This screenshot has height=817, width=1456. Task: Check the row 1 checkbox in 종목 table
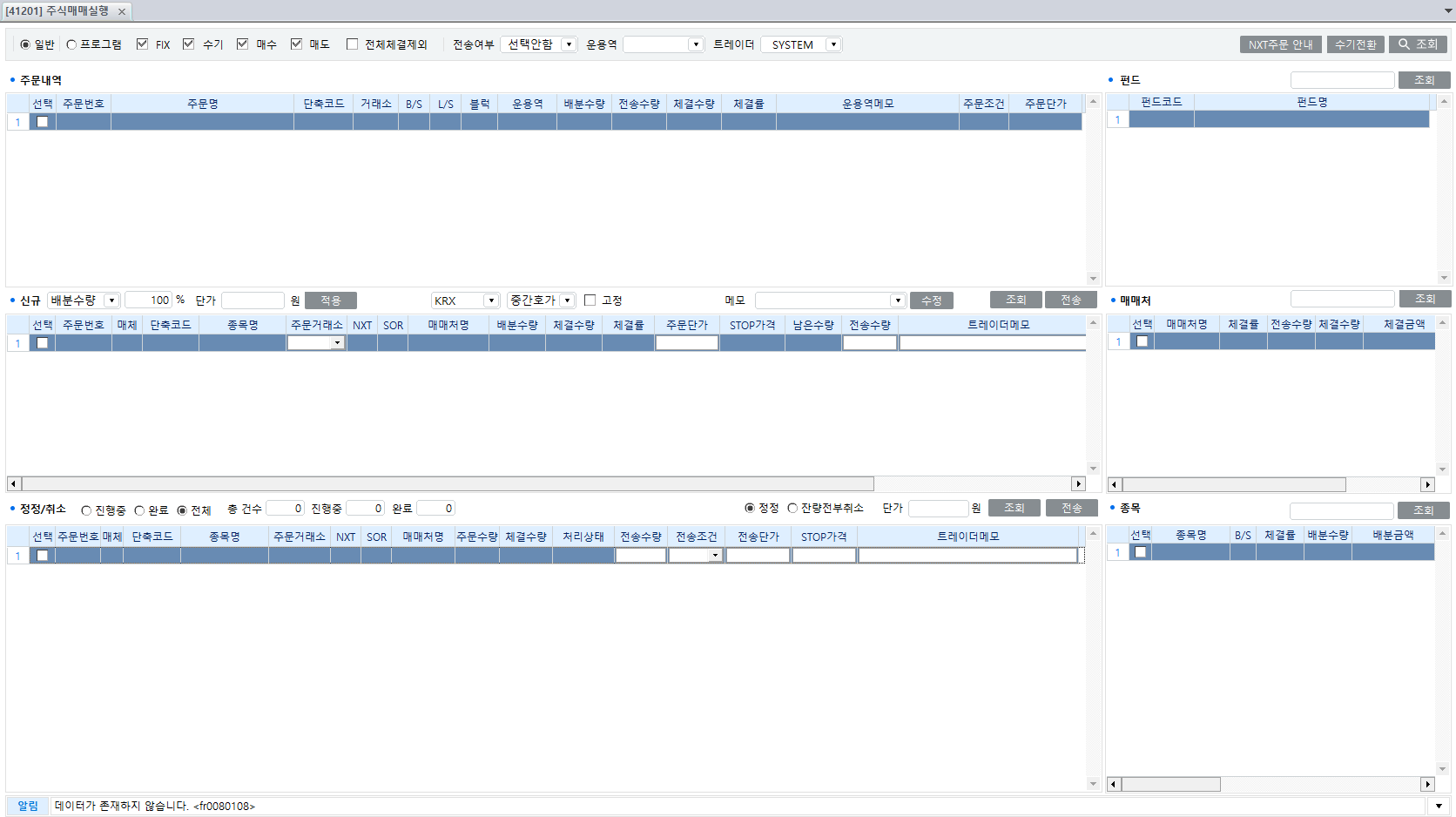point(1140,552)
